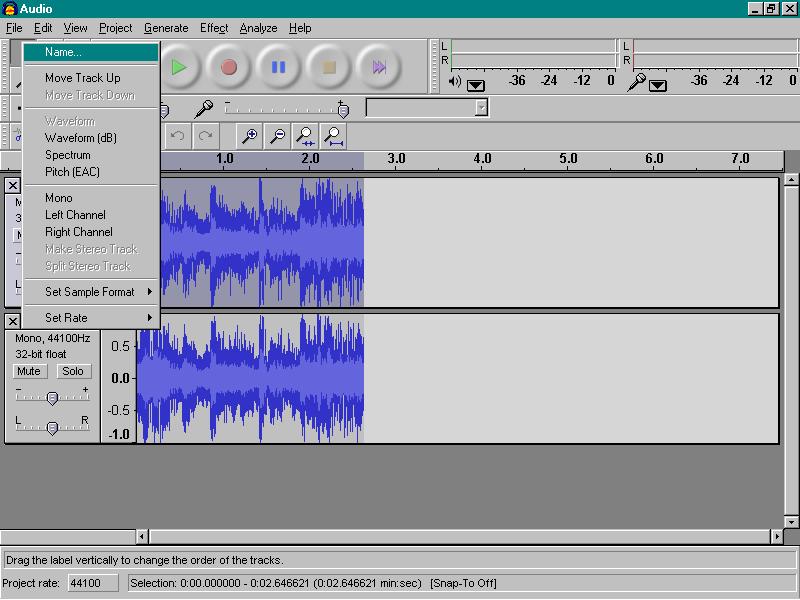Screen dimensions: 800x600
Task: Click the green Play button
Action: [179, 67]
